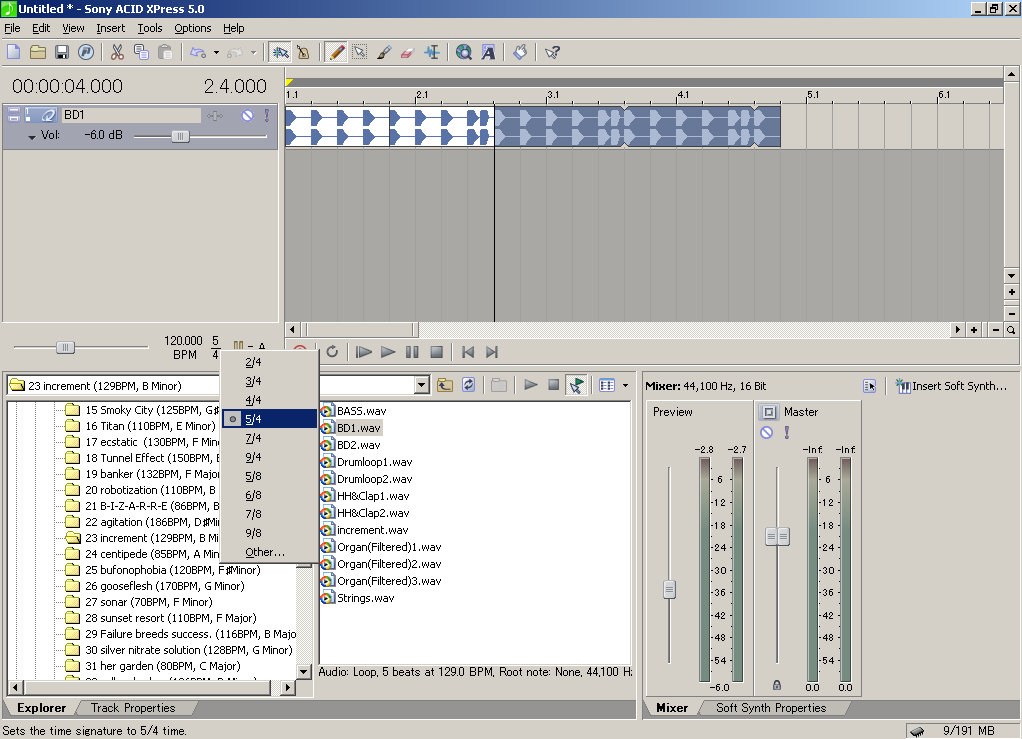Go to start of project
The width and height of the screenshot is (1022, 739).
pos(468,352)
